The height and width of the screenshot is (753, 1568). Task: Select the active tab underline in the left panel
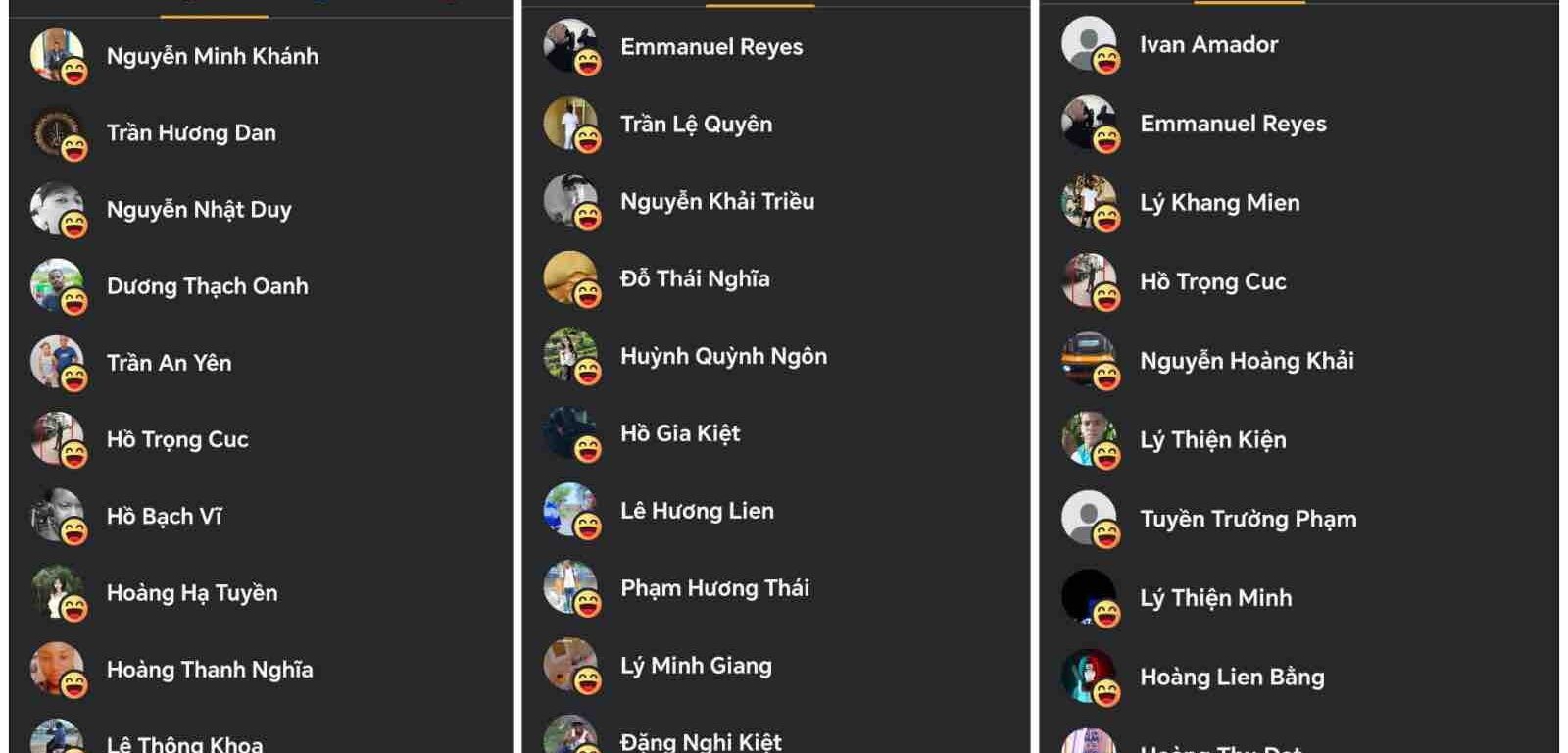214,16
